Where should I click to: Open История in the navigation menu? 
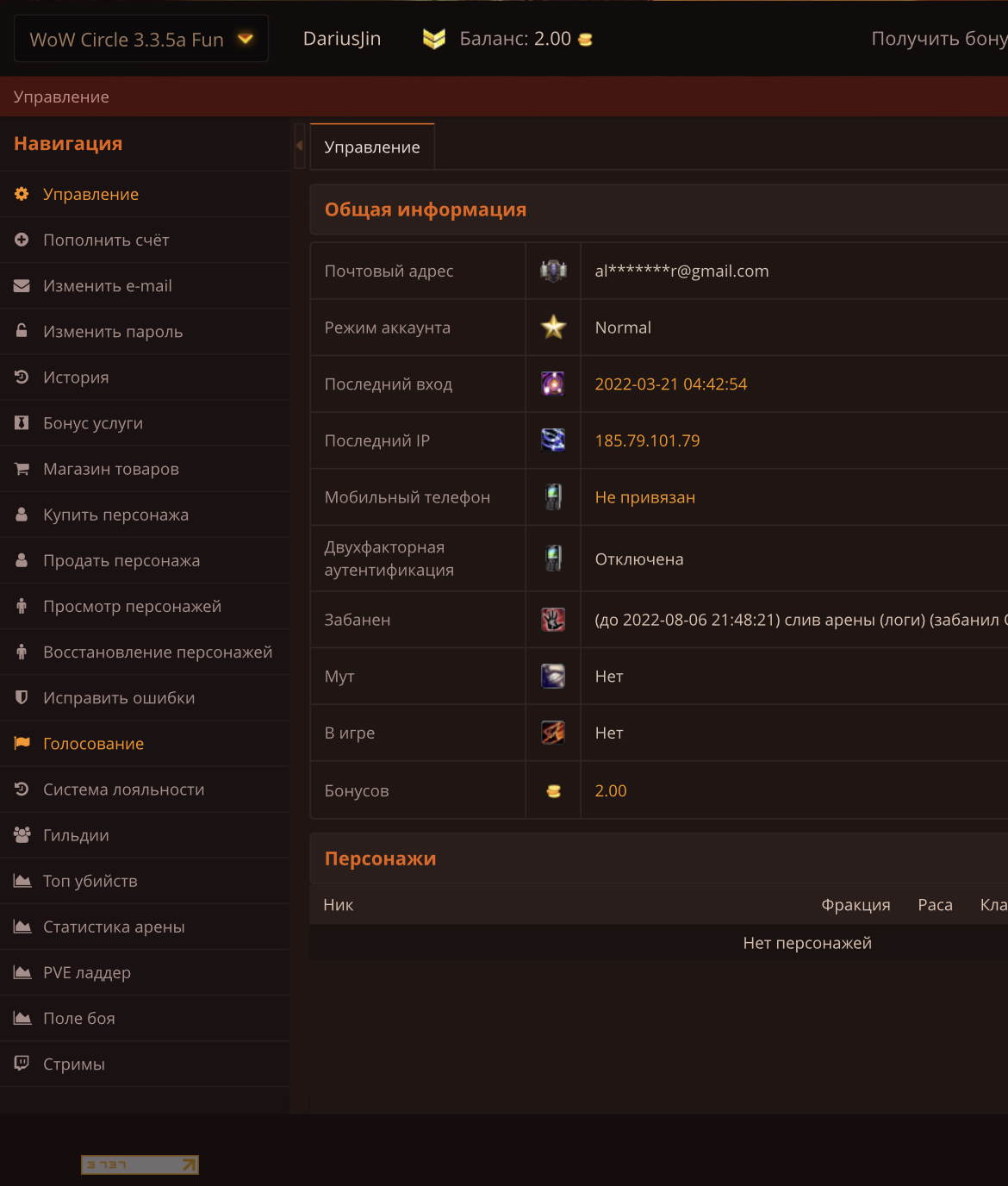76,378
